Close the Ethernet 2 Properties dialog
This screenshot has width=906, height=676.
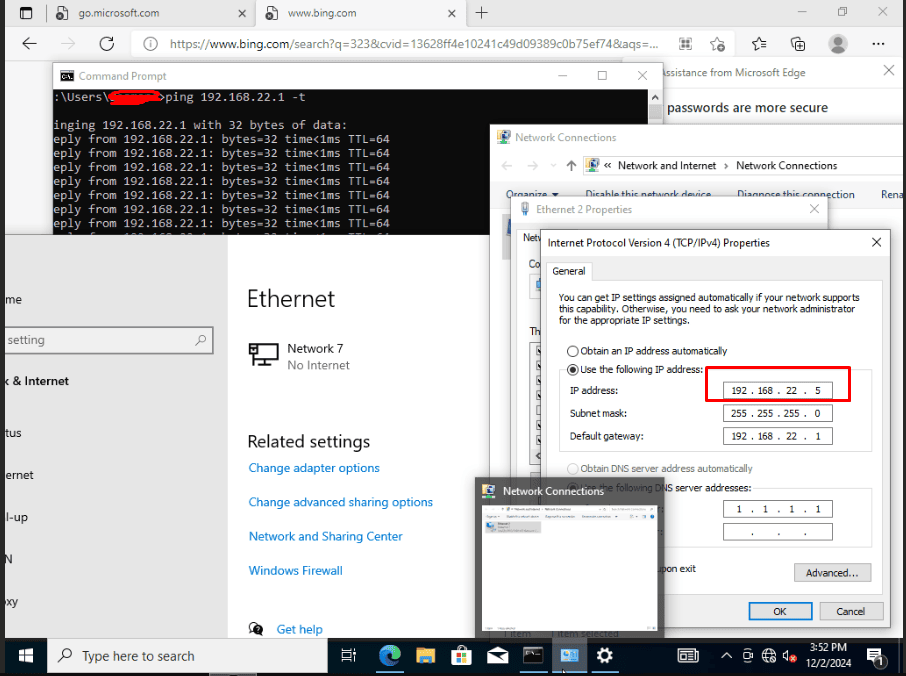pos(814,209)
